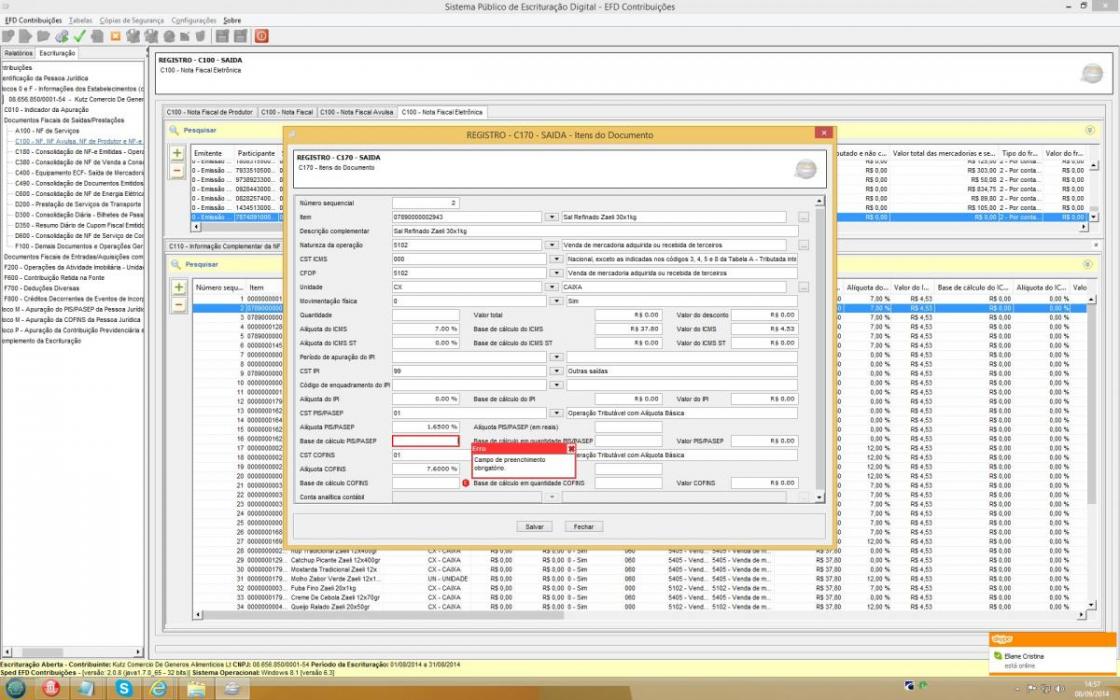Collapse the upper Pesquisar panel chevron
Screen dimensions: 1120x700
pyautogui.click(x=1089, y=131)
